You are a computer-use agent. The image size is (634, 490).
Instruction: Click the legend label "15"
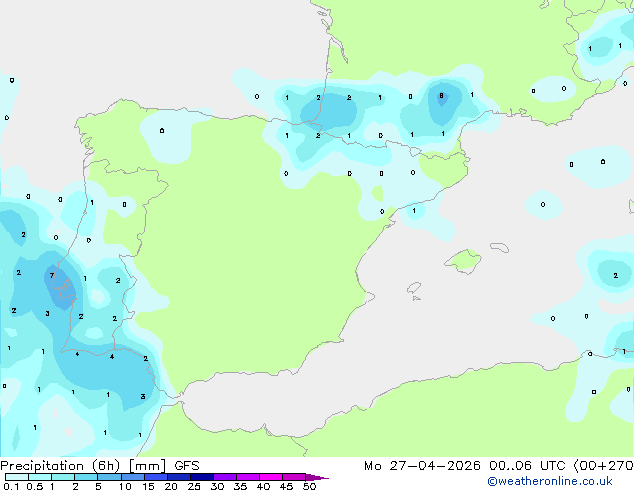pos(148,486)
